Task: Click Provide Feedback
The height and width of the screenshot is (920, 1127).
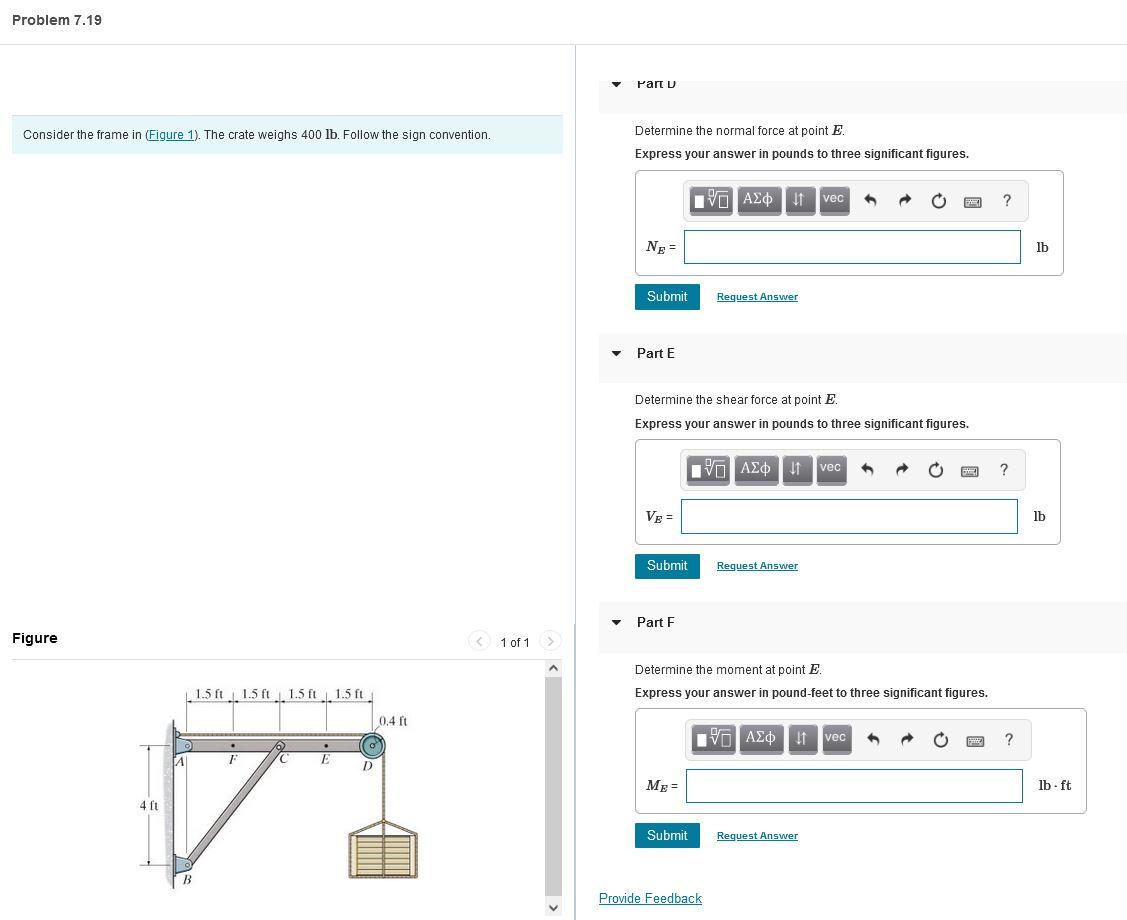Action: 650,898
